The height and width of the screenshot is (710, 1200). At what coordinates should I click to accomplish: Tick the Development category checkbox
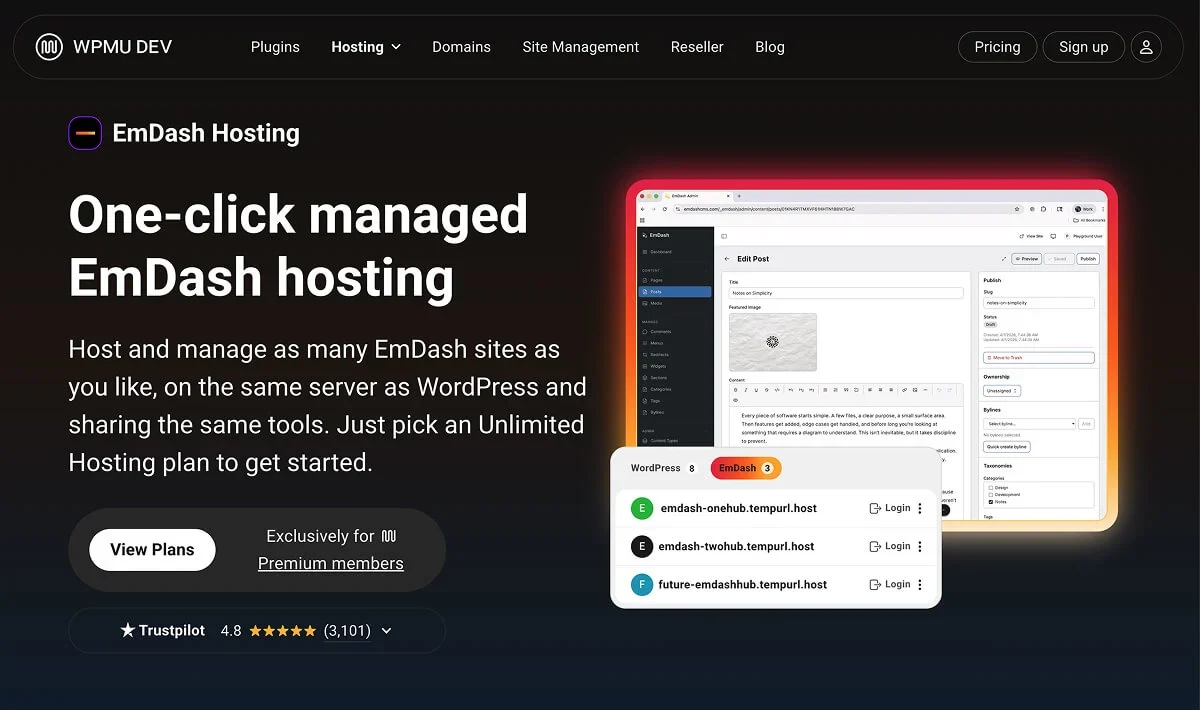pos(990,495)
